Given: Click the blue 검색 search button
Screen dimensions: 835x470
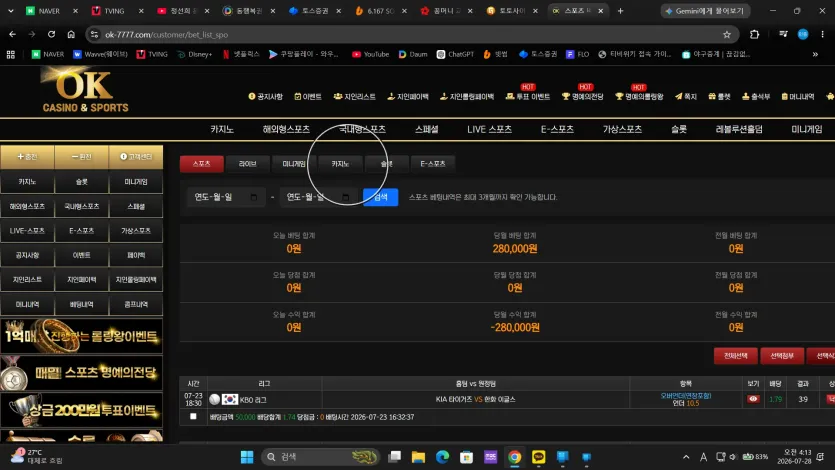Looking at the screenshot, I should tap(381, 197).
